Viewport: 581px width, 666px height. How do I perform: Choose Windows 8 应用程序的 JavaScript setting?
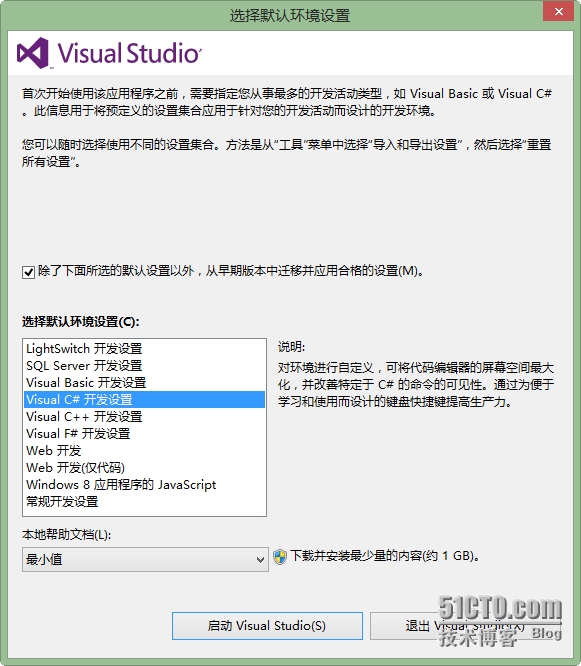(144, 485)
